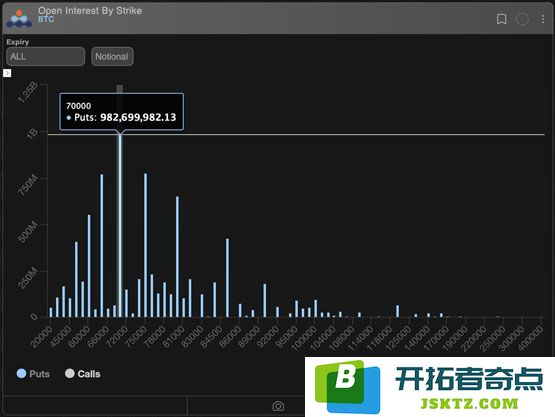
Task: Click the 118000 x-axis strike label
Action: click(379, 338)
